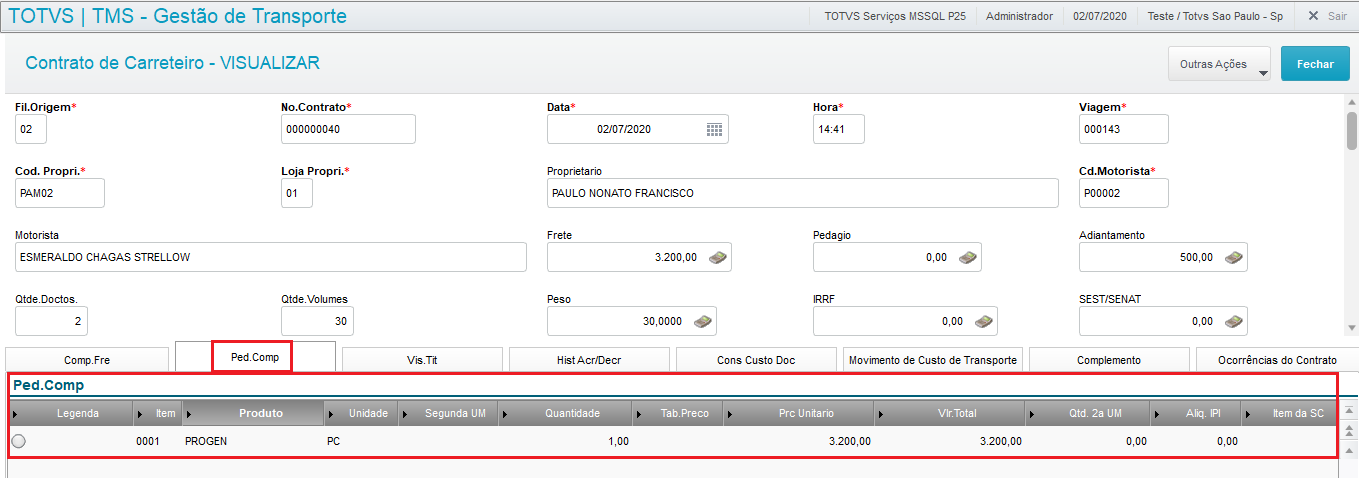
Task: Click the Proprietario field PAULO NONATO FRANCISCO
Action: (803, 193)
